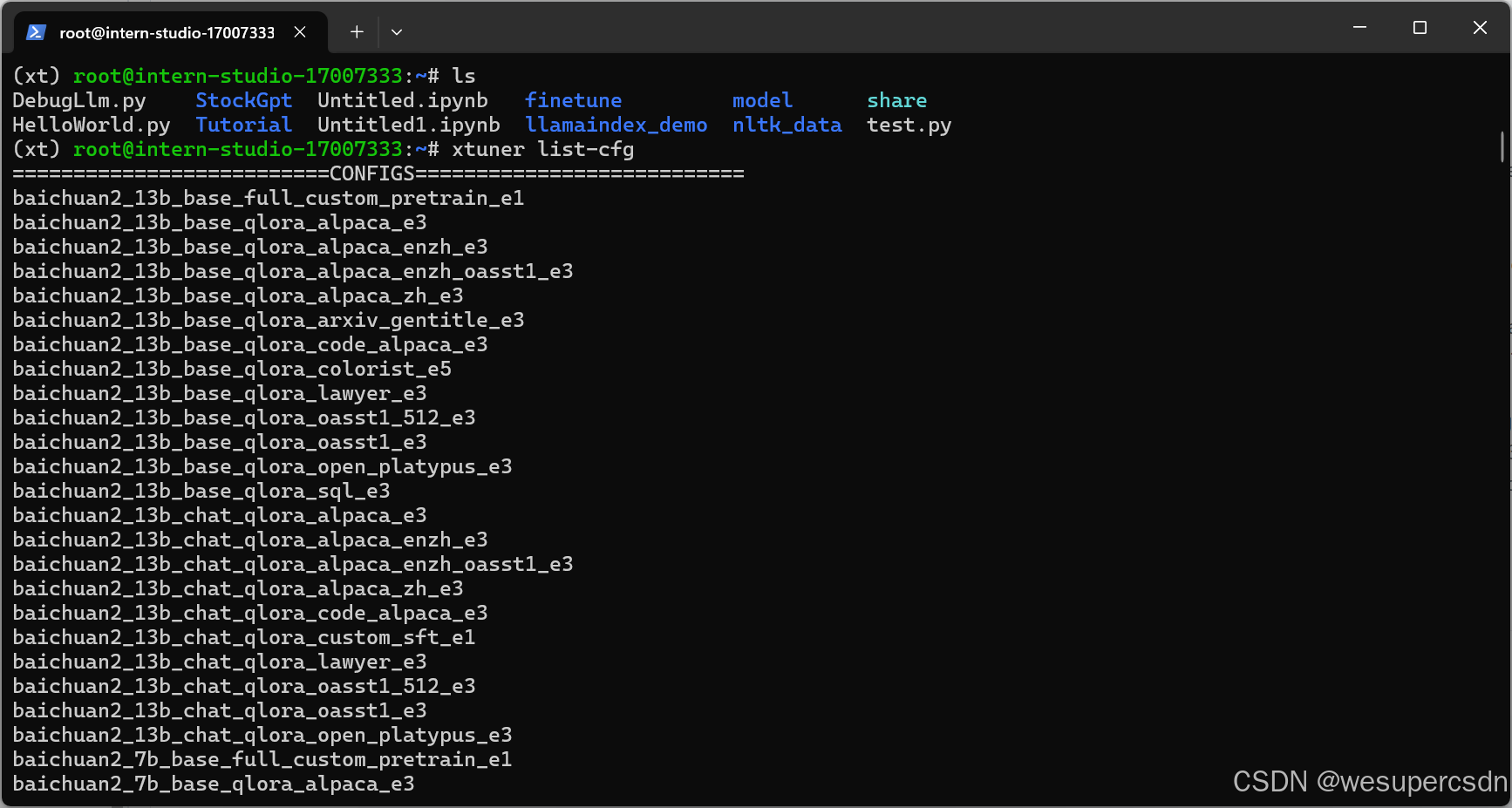Click the nltk_data directory name

[x=787, y=126]
